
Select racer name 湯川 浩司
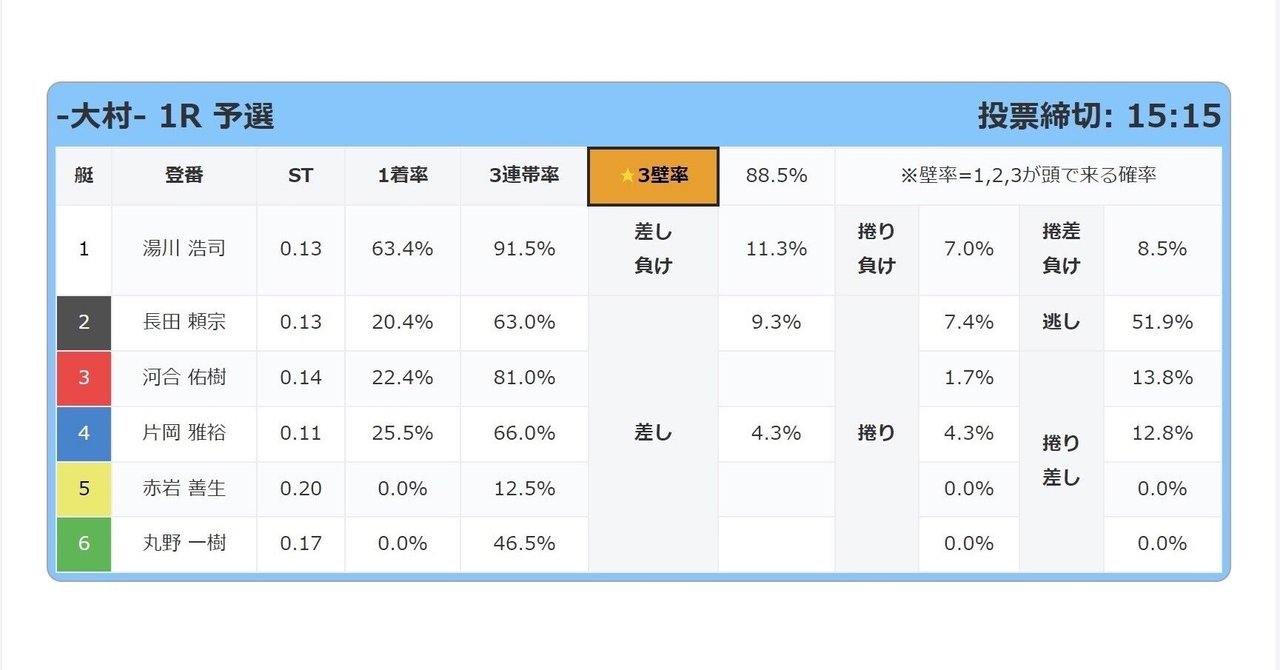(184, 248)
